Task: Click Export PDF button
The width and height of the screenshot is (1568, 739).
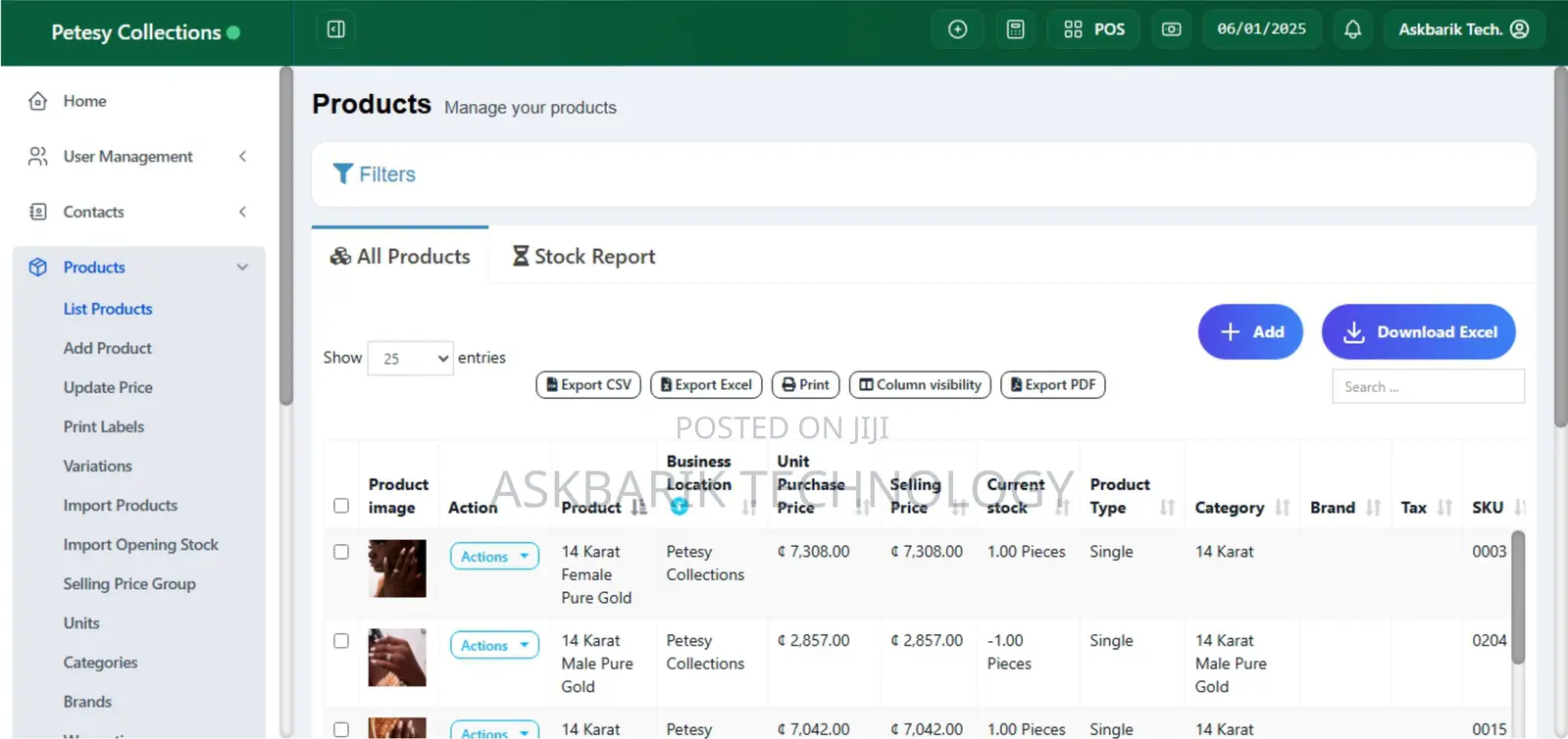Action: tap(1053, 385)
